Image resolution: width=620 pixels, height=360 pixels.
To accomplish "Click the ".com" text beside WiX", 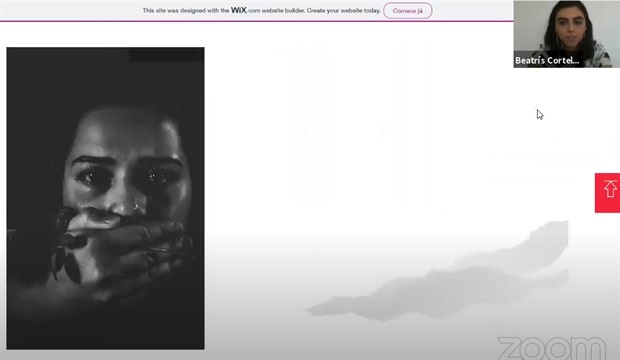I will (x=253, y=11).
